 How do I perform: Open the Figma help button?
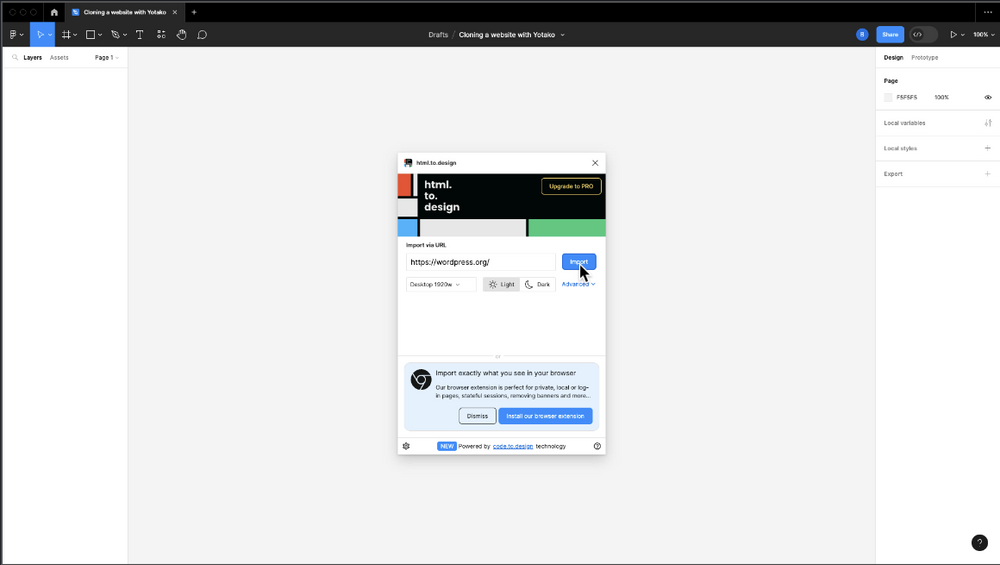(x=980, y=542)
